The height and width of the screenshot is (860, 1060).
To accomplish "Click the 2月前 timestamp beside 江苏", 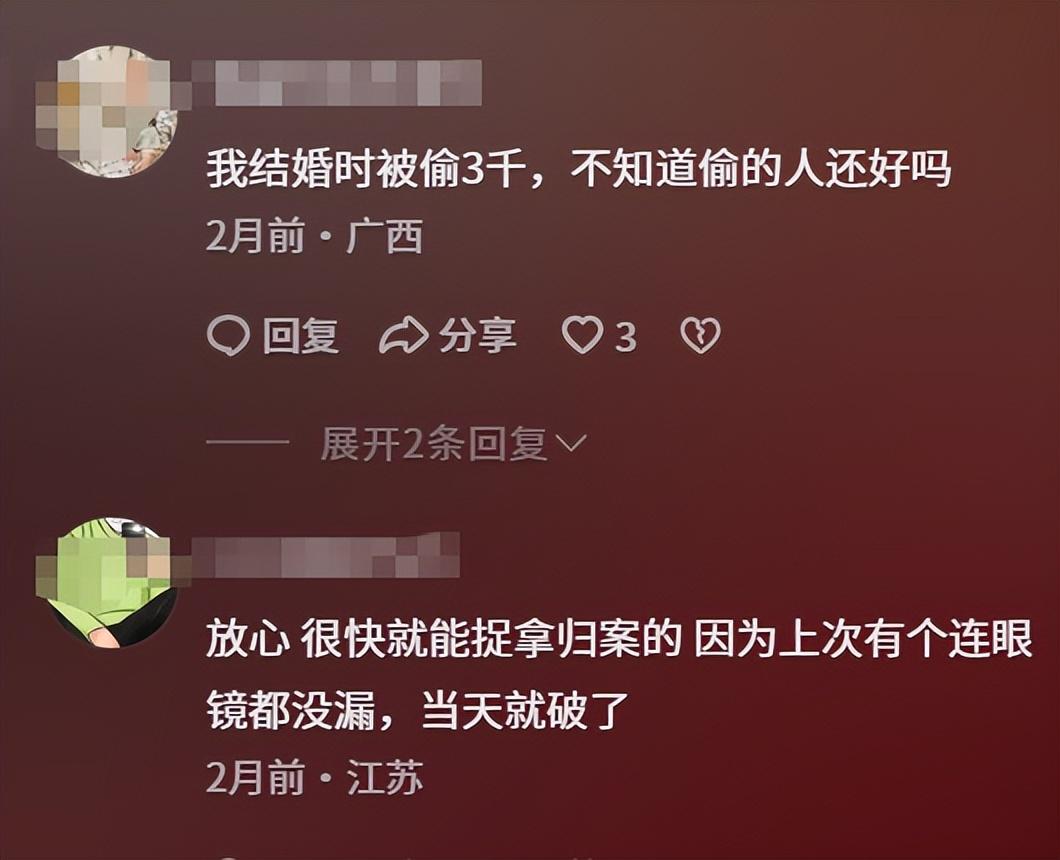I will point(256,777).
